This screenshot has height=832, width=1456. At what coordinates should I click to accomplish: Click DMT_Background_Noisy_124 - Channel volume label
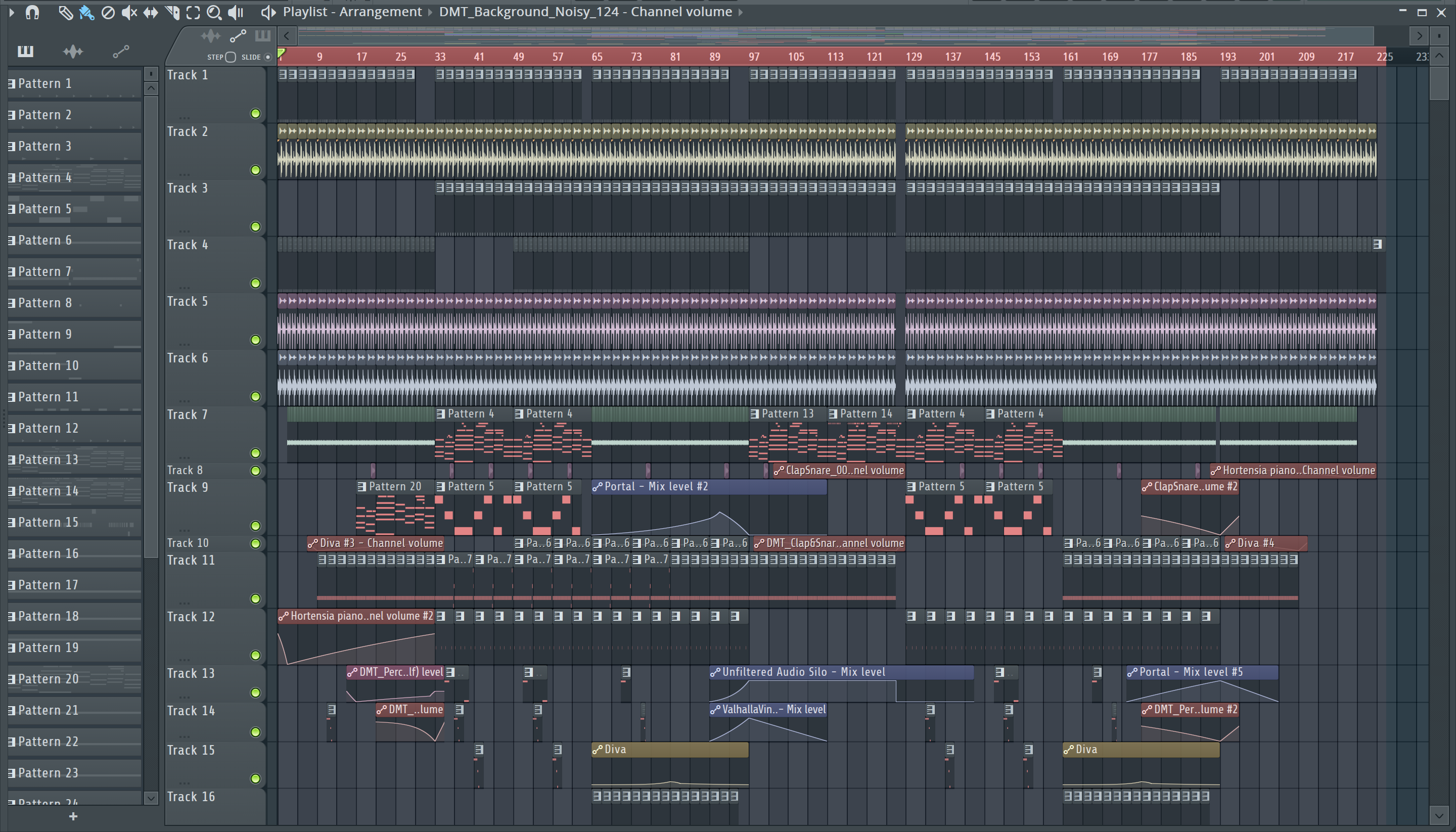585,12
